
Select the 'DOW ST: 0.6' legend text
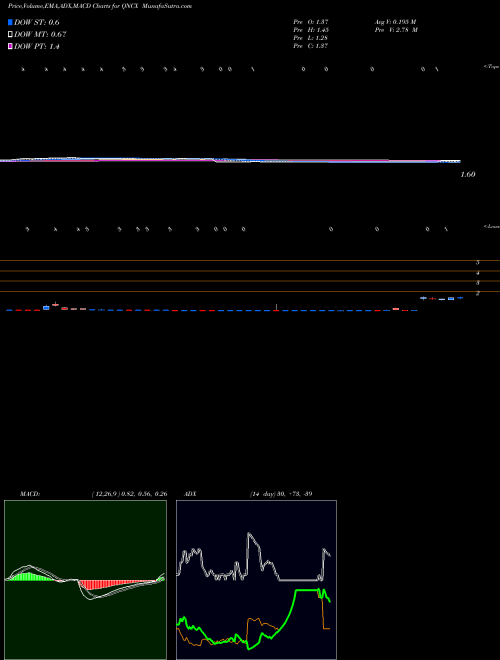(x=37, y=22)
